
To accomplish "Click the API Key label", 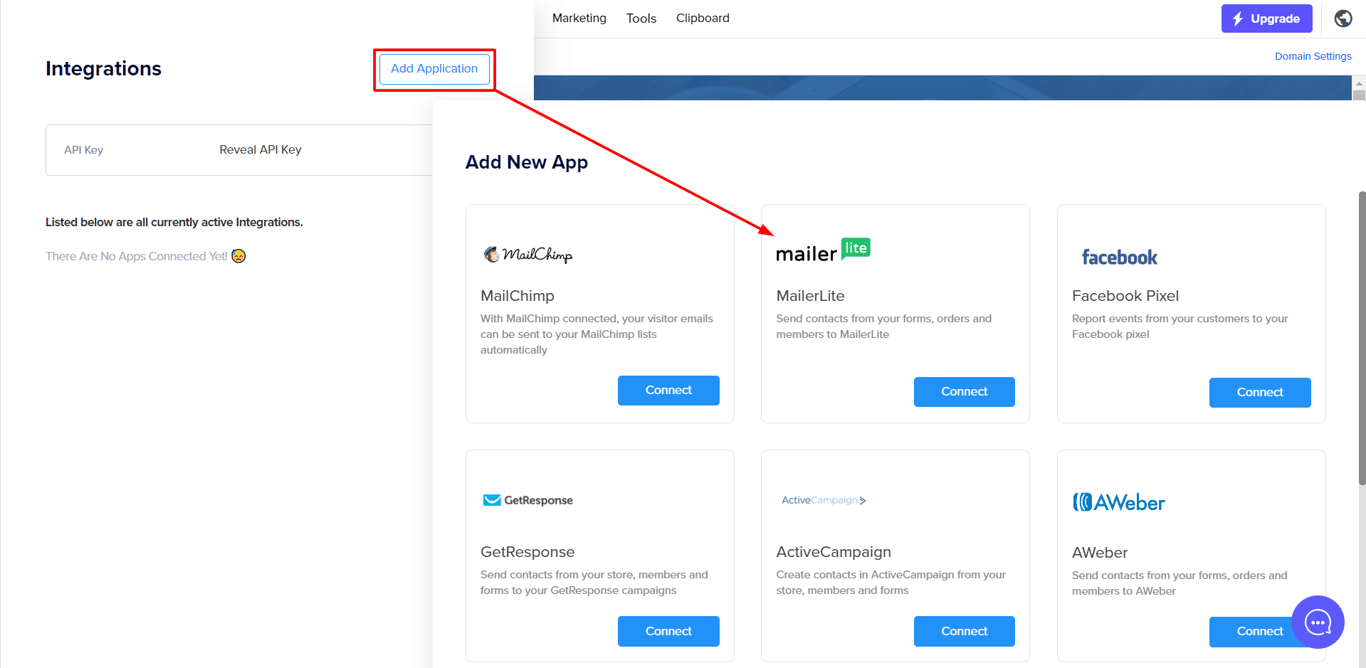I will point(84,150).
